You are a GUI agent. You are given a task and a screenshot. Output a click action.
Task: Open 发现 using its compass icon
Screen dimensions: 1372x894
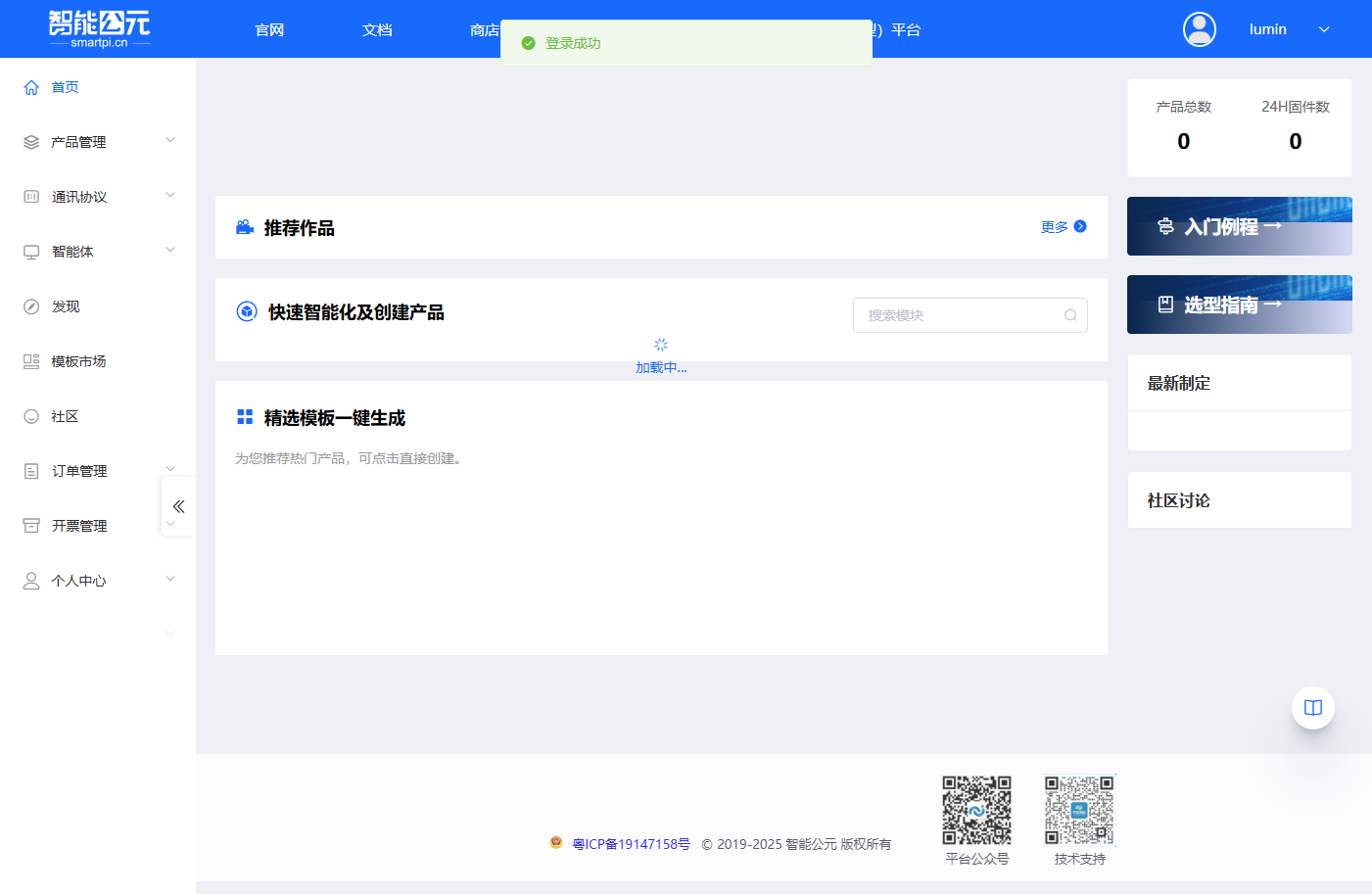coord(30,306)
